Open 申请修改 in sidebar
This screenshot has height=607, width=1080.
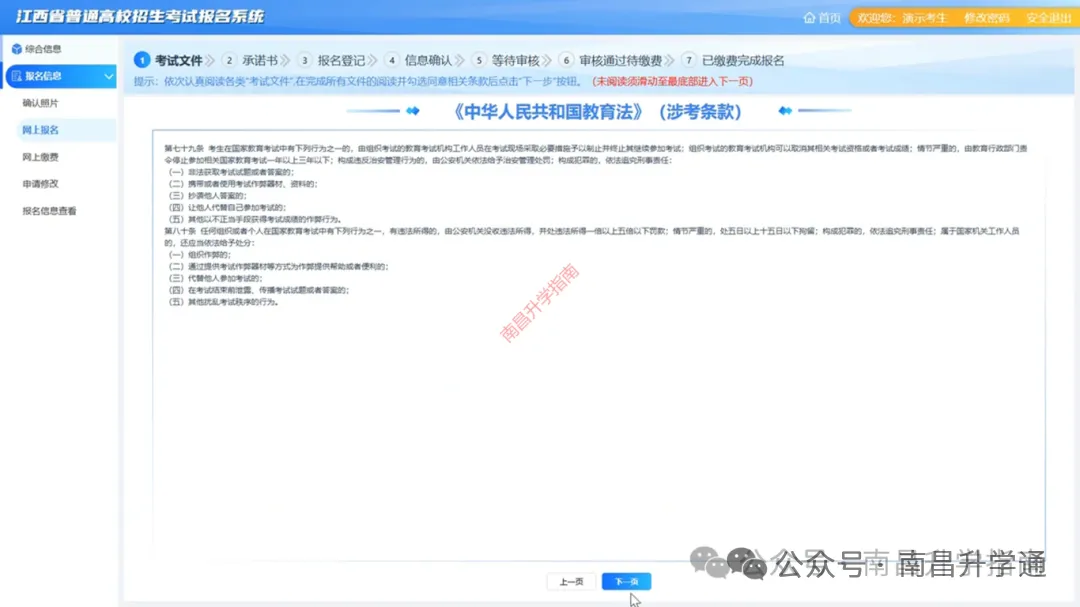(x=41, y=184)
